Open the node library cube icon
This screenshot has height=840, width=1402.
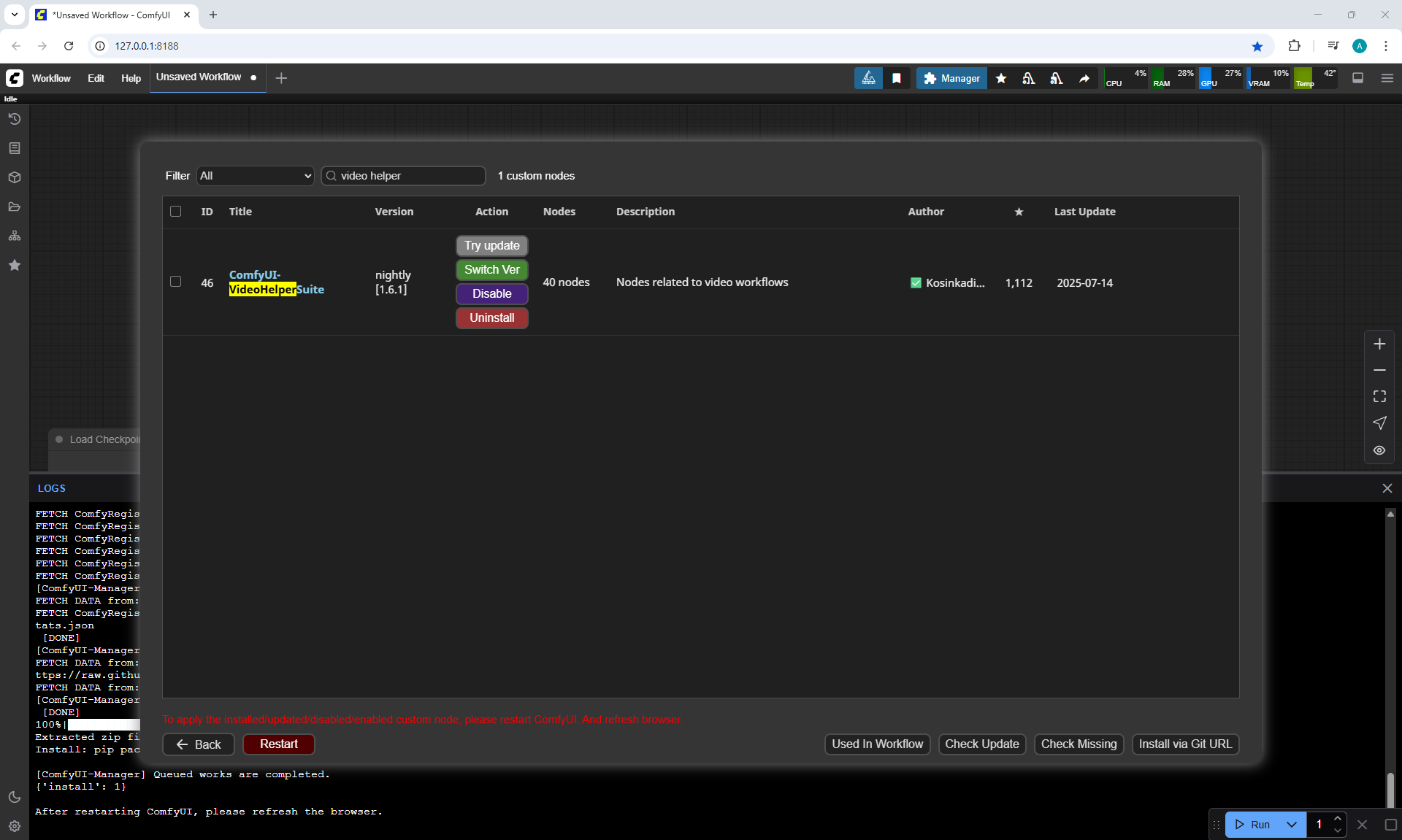(14, 177)
